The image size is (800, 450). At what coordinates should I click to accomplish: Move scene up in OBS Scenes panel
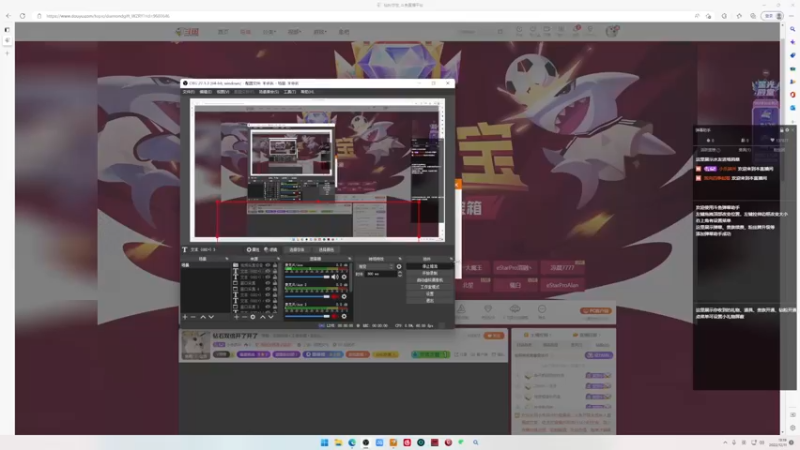point(203,317)
